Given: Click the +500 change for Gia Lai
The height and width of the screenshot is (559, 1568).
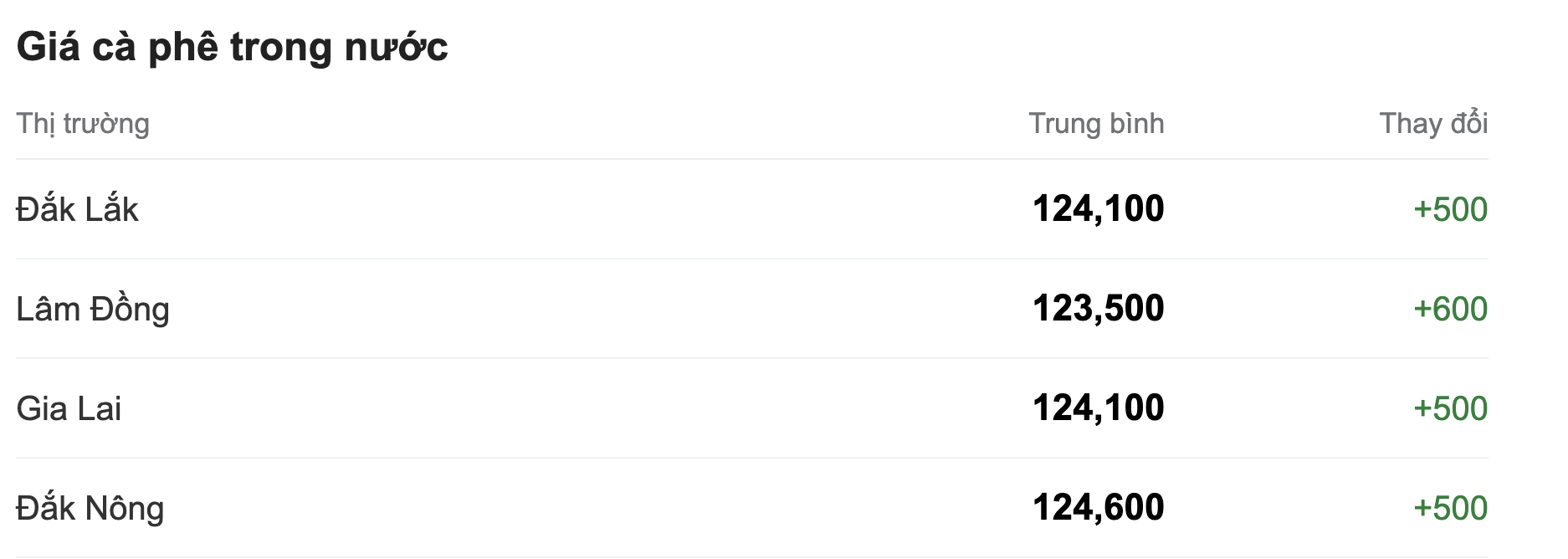Looking at the screenshot, I should tap(1450, 409).
